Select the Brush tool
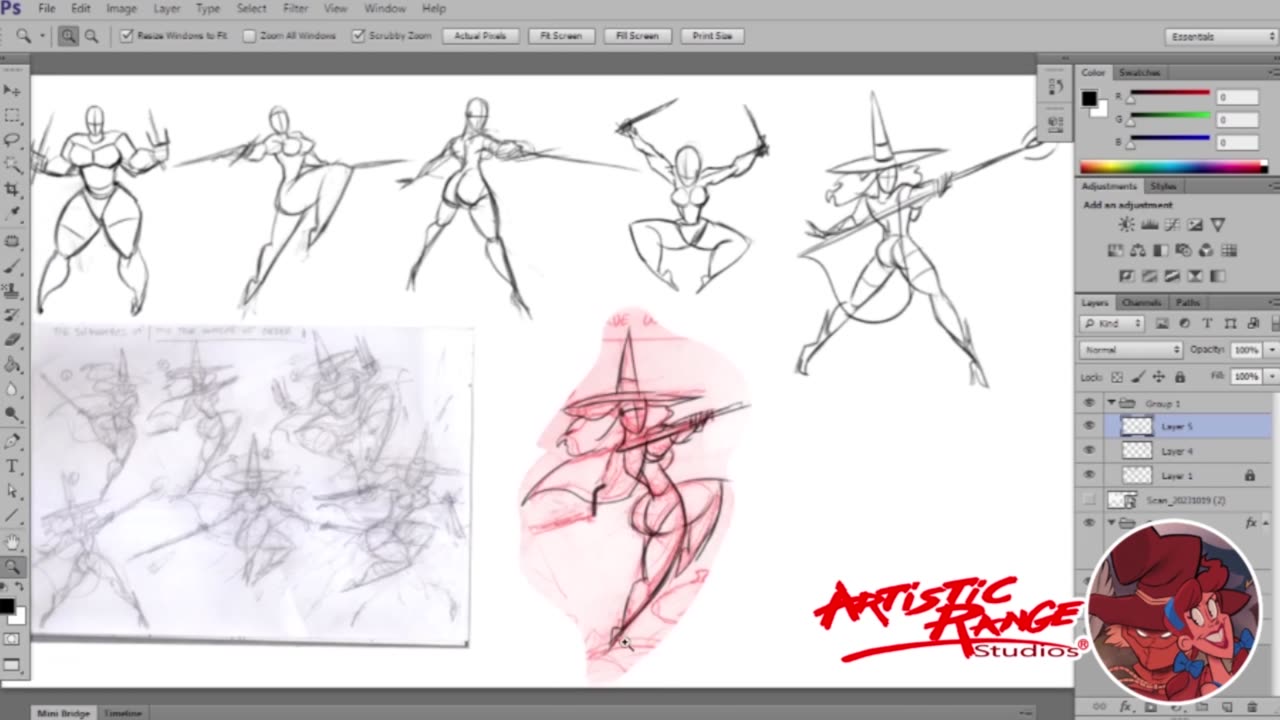1280x720 pixels. pyautogui.click(x=12, y=266)
